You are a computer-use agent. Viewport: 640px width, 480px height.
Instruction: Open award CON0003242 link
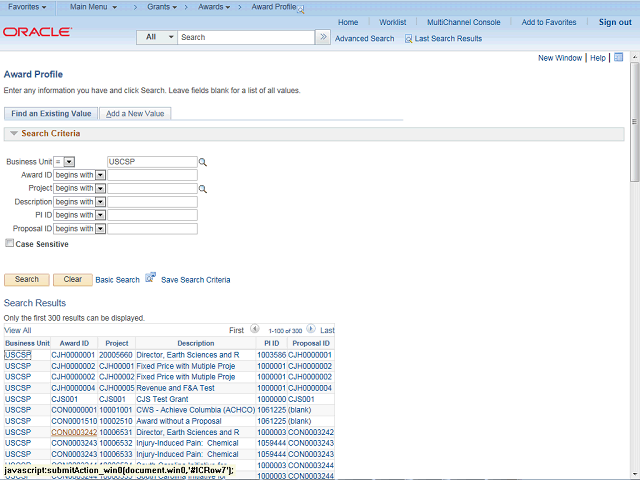point(74,432)
